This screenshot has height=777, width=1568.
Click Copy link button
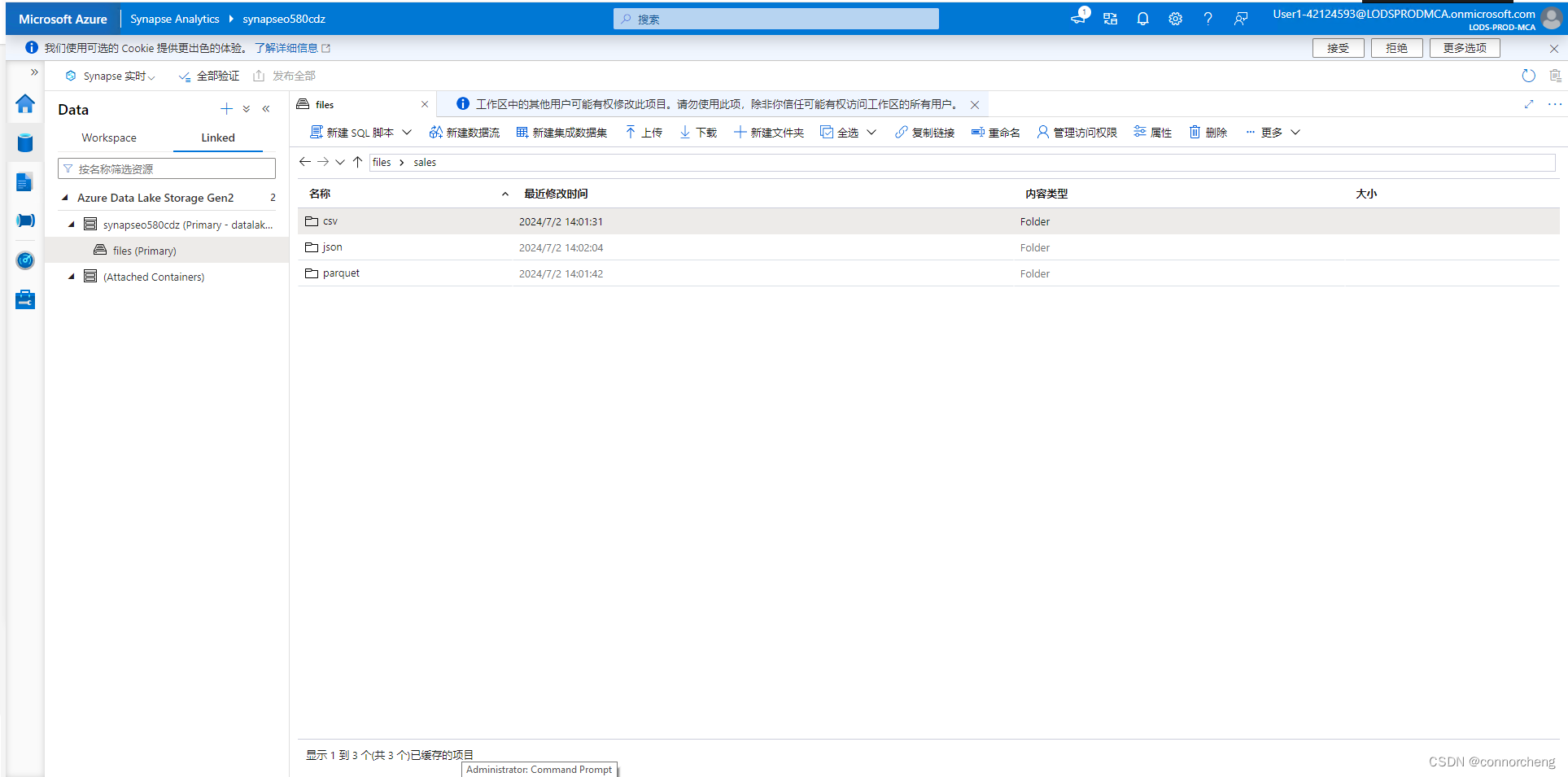tap(924, 133)
